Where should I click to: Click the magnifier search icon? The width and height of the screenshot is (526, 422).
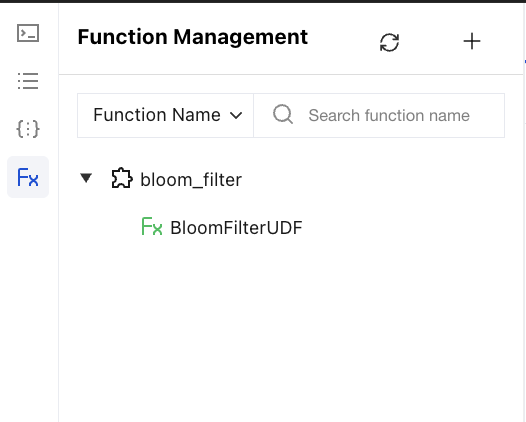tap(283, 114)
